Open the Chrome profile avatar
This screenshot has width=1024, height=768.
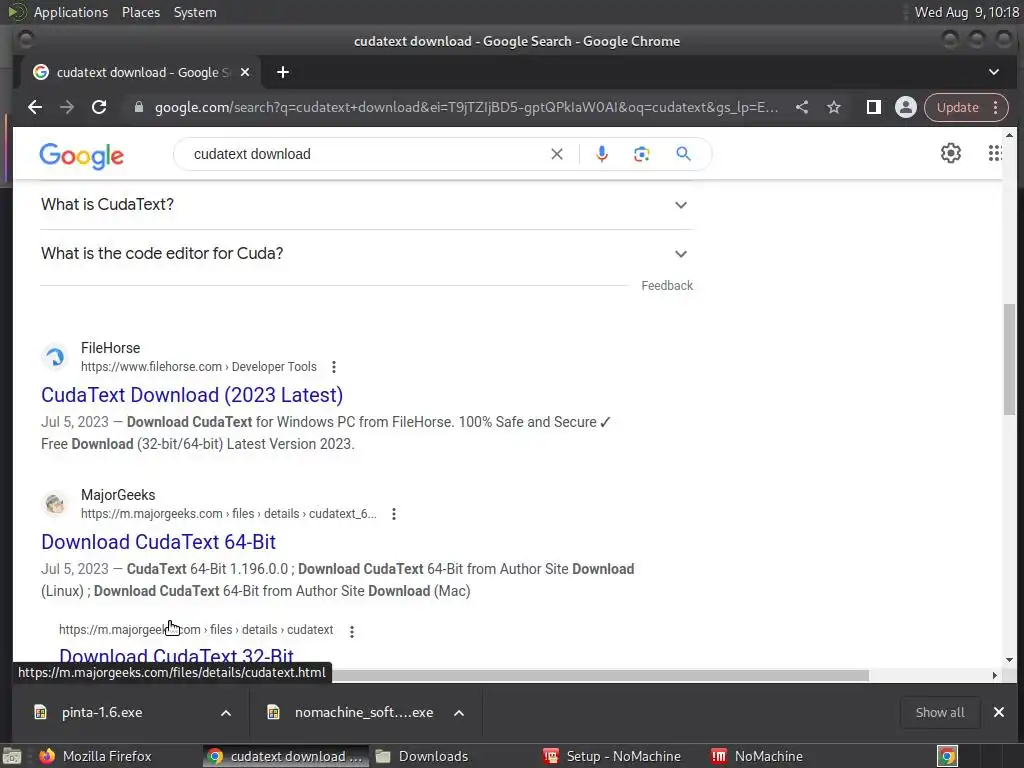[x=906, y=108]
